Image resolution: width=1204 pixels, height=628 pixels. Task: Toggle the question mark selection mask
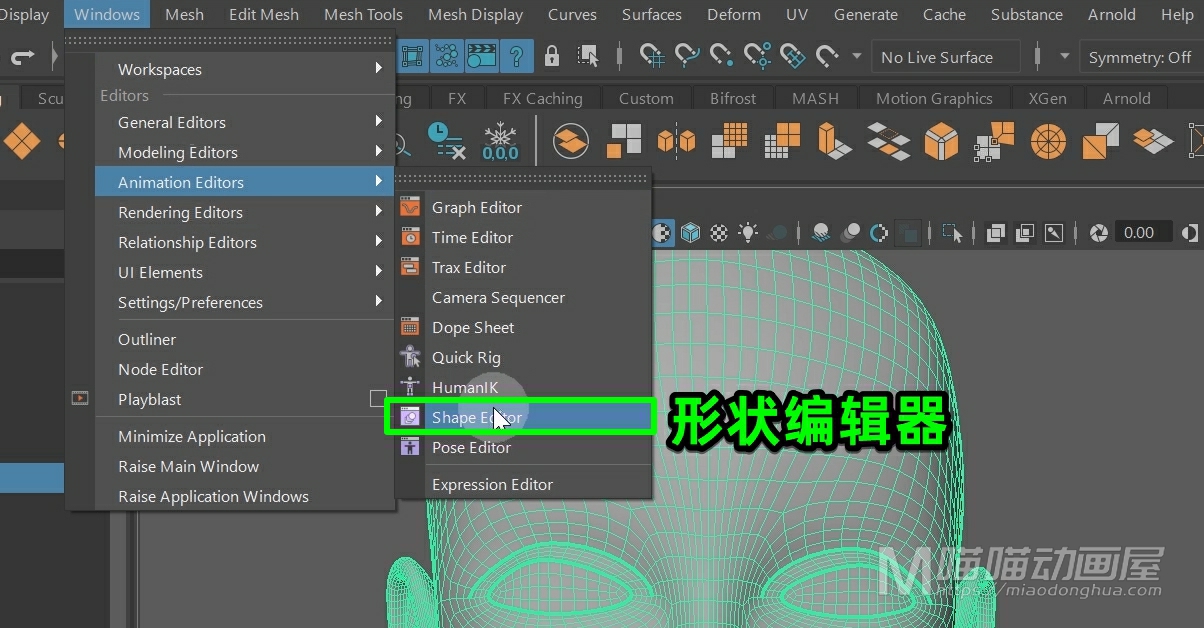click(x=516, y=56)
